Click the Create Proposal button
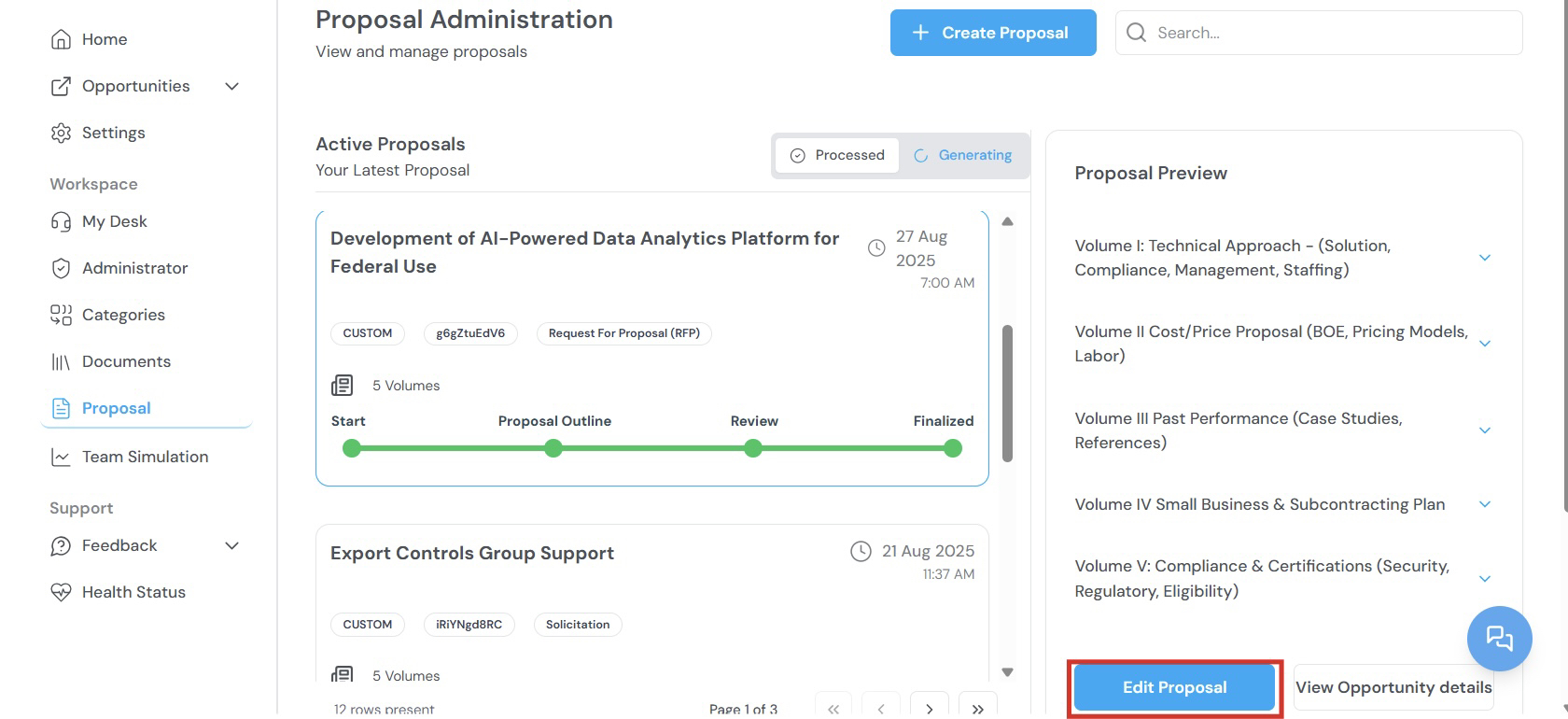Screen dimensions: 1568x719 (992, 33)
